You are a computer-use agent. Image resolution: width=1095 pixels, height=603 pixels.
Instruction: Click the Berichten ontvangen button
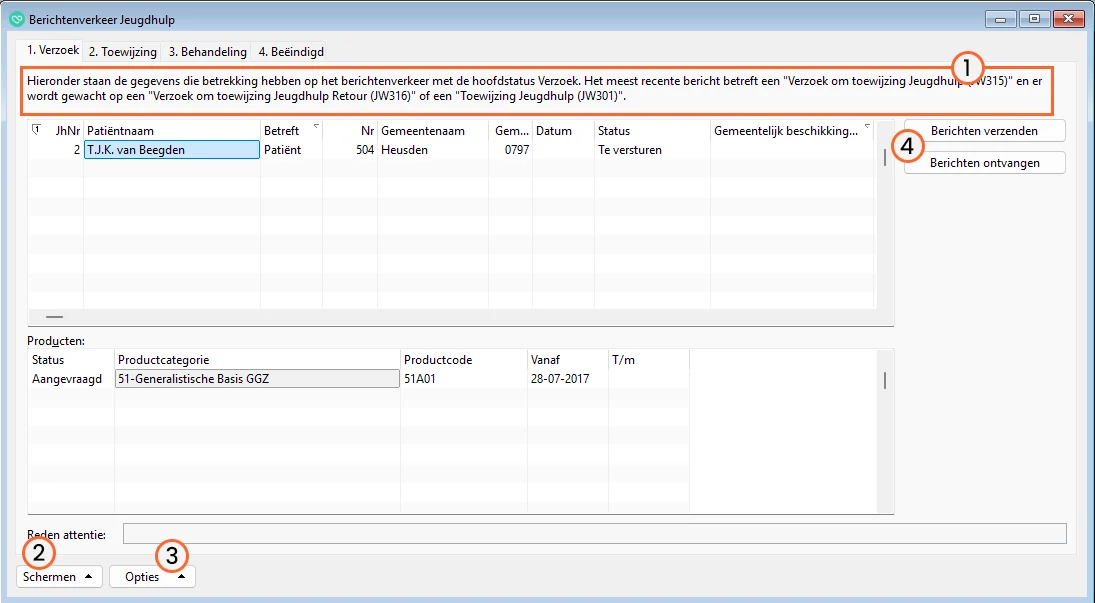(x=984, y=163)
